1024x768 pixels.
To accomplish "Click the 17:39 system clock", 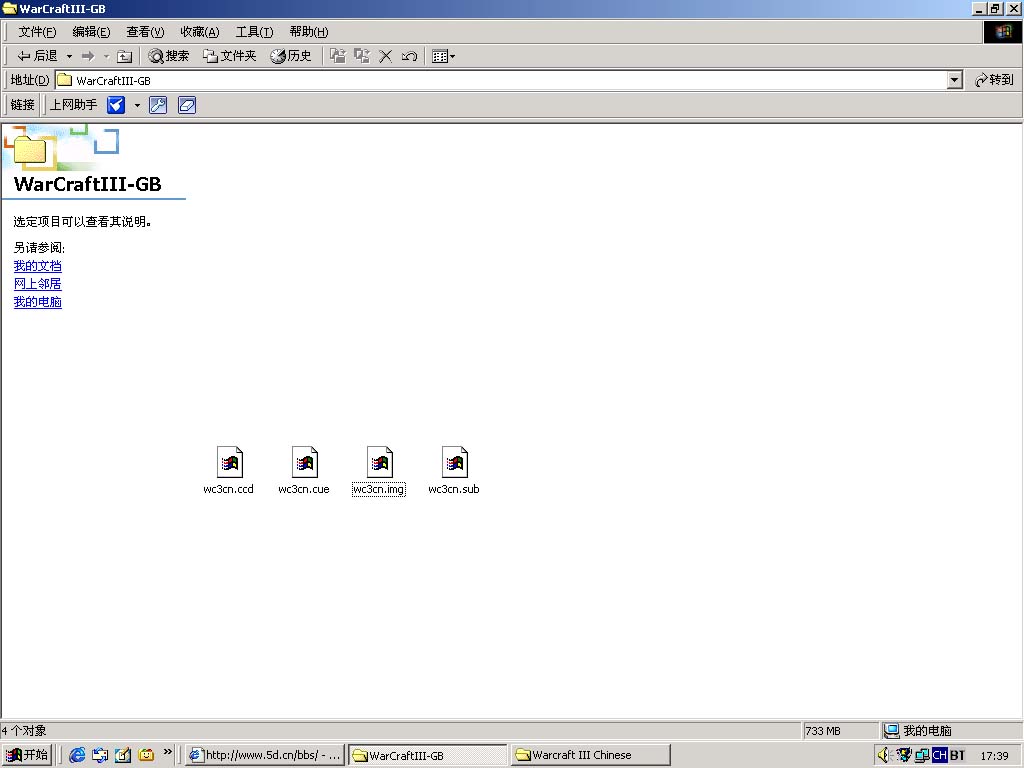I will pyautogui.click(x=995, y=756).
